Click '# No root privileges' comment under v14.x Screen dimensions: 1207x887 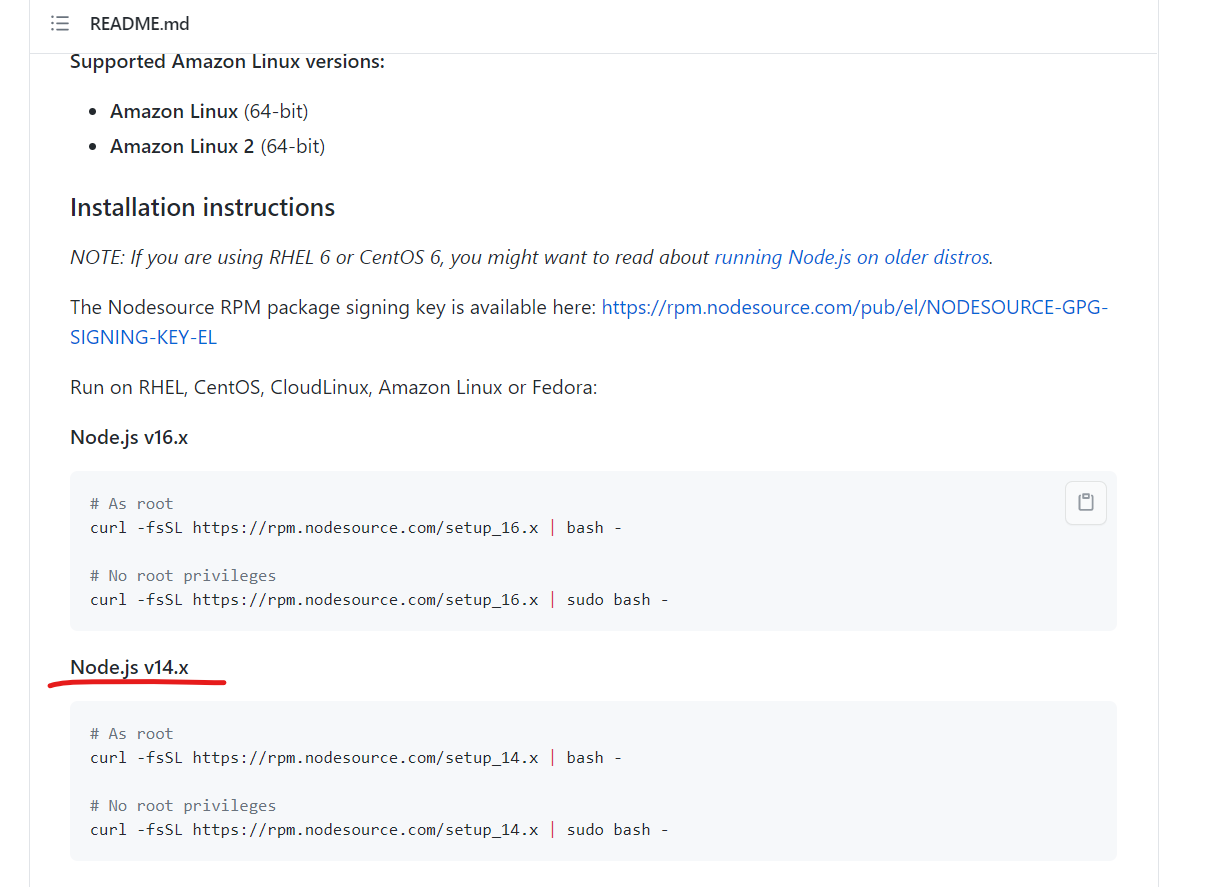(x=183, y=805)
